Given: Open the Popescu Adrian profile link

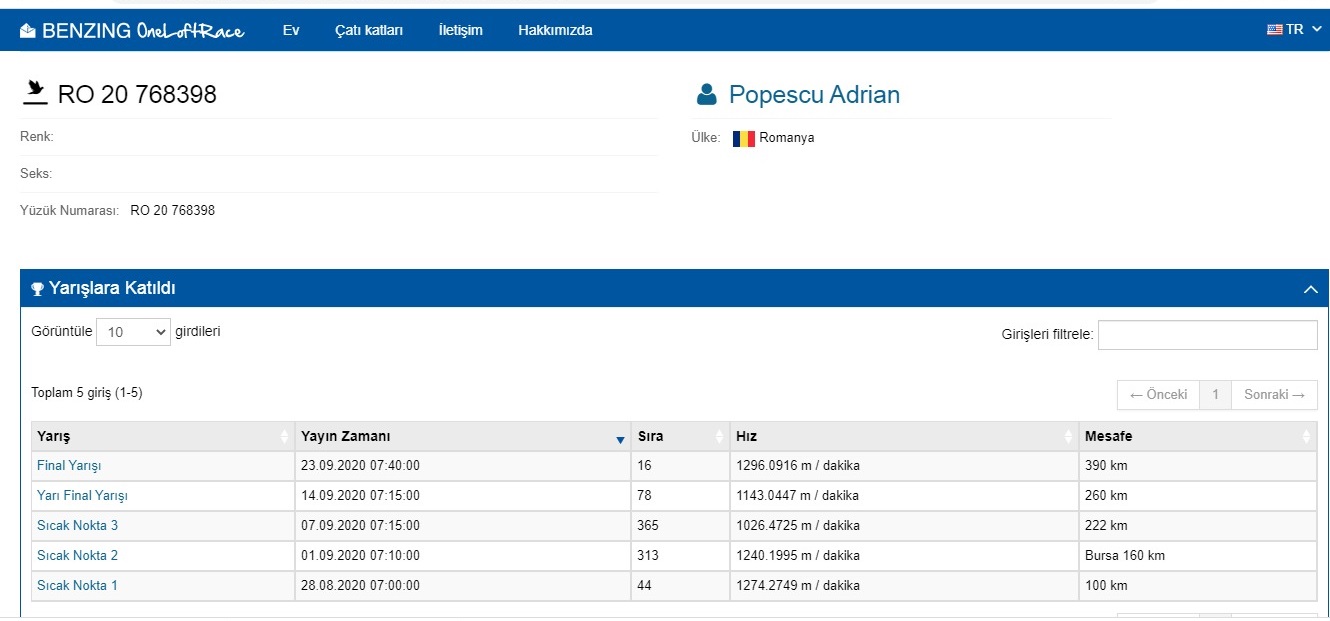Looking at the screenshot, I should click(x=814, y=94).
